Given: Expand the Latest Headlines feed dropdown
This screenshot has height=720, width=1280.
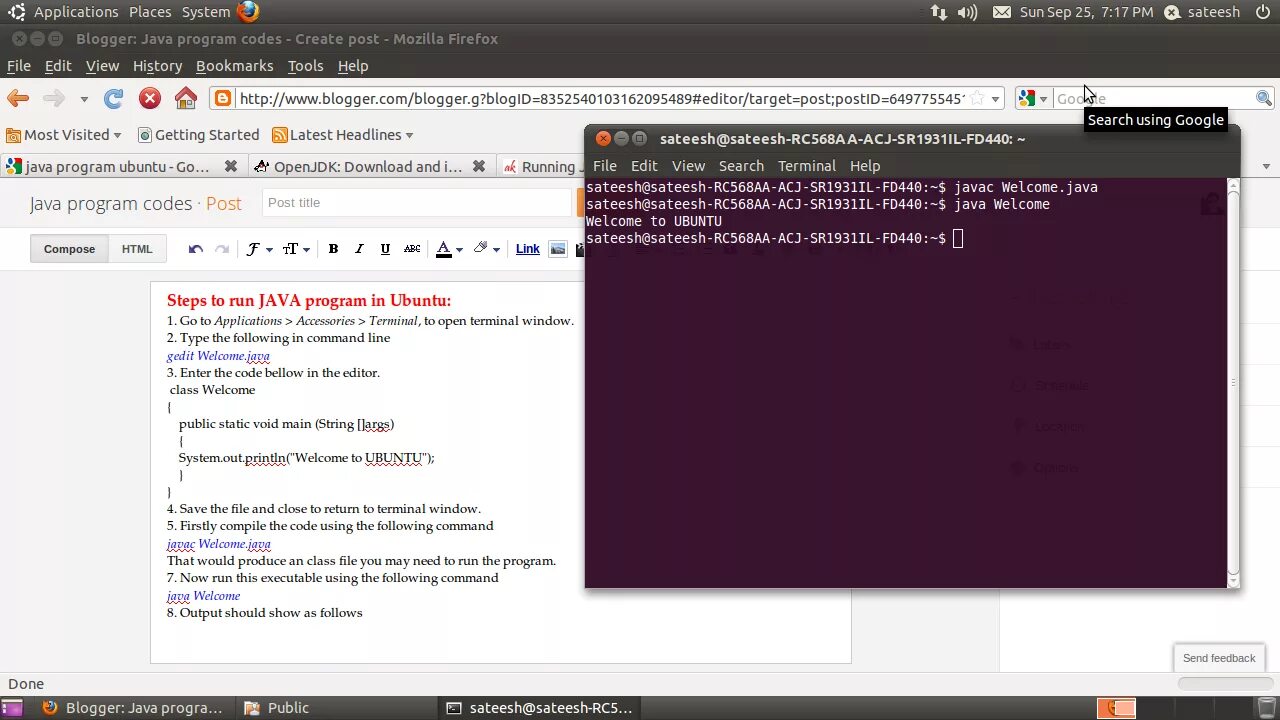Looking at the screenshot, I should 343,135.
